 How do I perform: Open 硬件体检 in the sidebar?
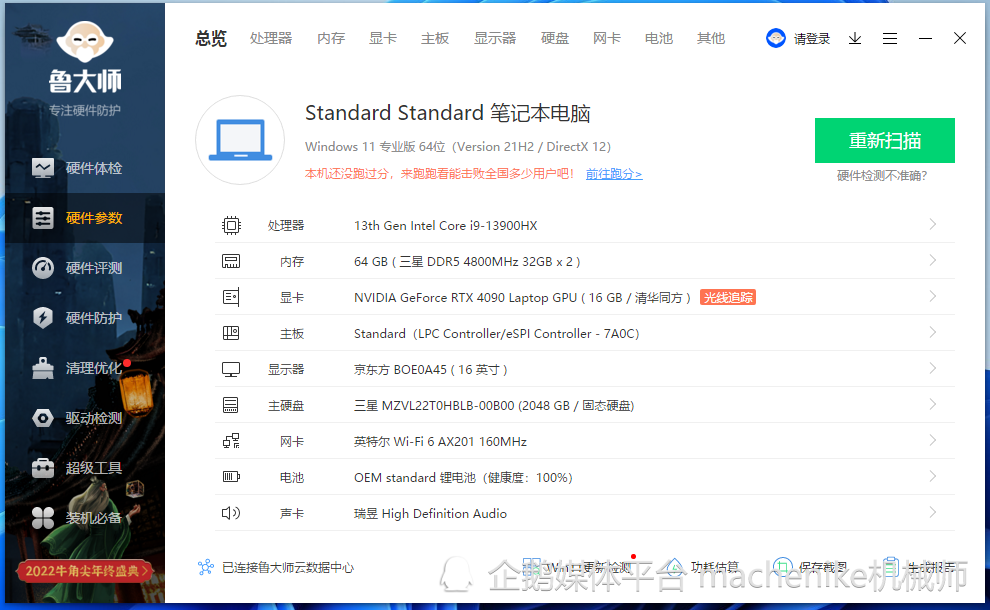coord(77,168)
